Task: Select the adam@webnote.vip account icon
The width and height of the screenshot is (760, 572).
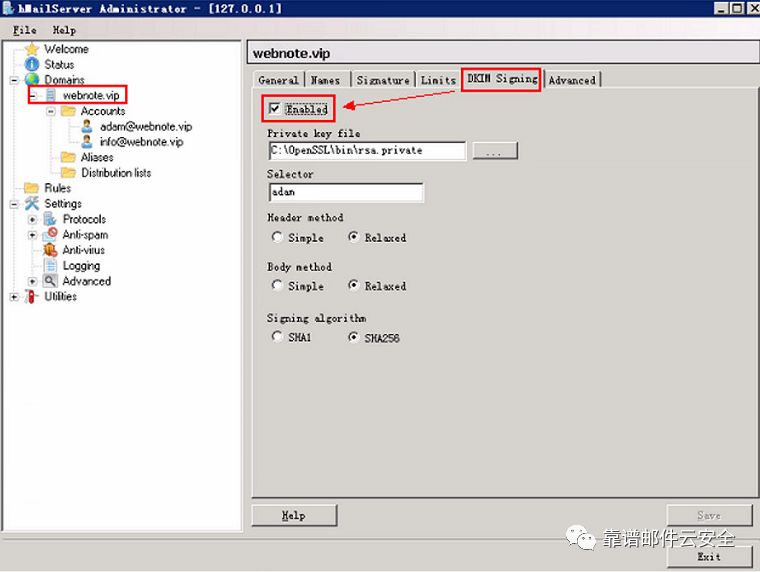Action: [87, 127]
